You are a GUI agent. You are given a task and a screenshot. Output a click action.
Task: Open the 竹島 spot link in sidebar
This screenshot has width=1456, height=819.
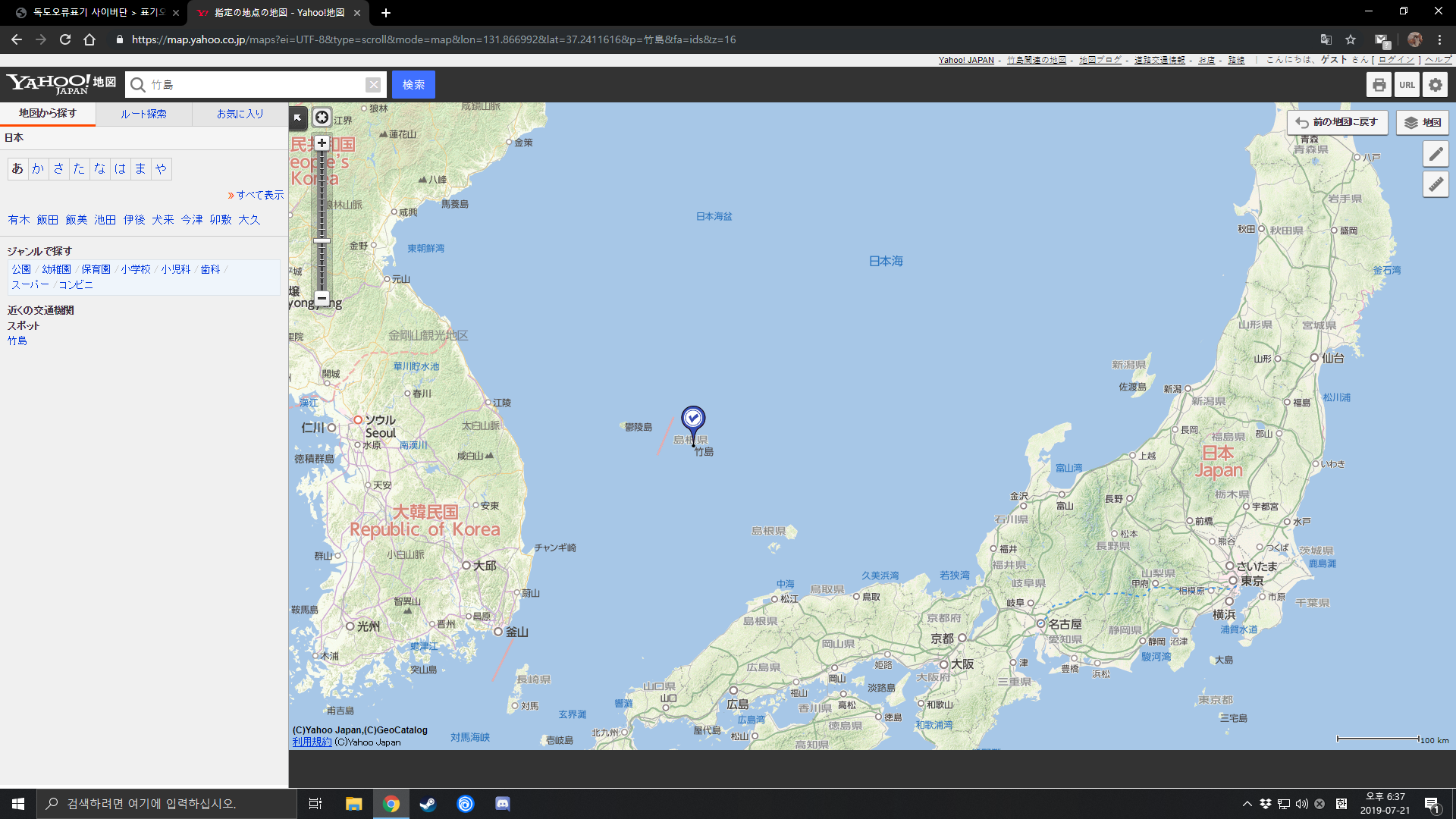coord(17,341)
